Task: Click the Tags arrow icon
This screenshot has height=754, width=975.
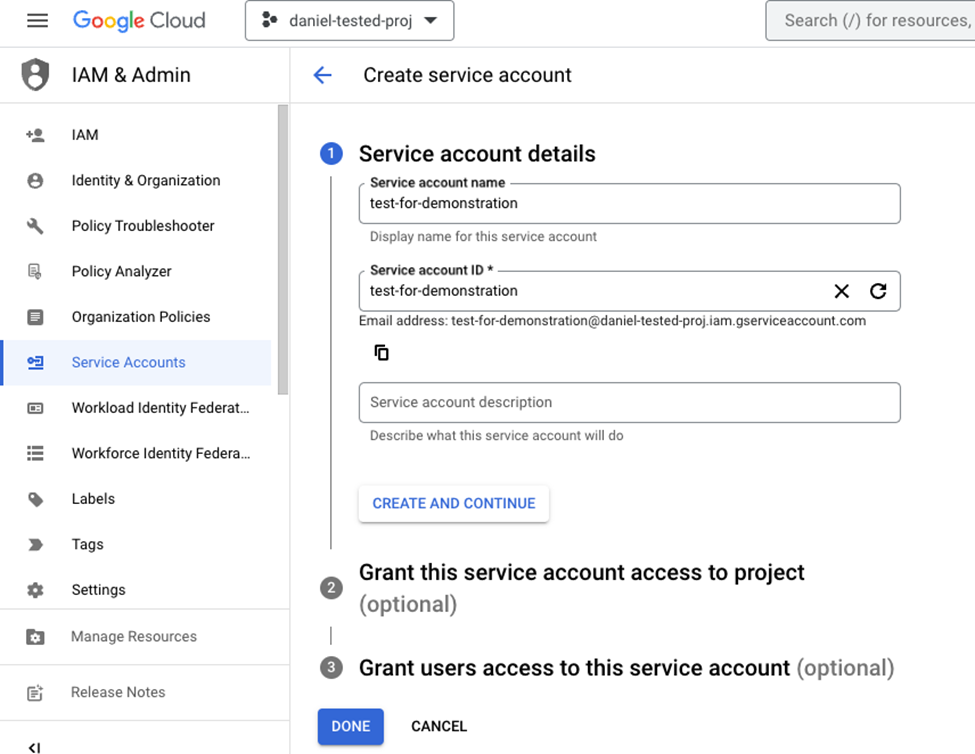Action: click(x=35, y=545)
